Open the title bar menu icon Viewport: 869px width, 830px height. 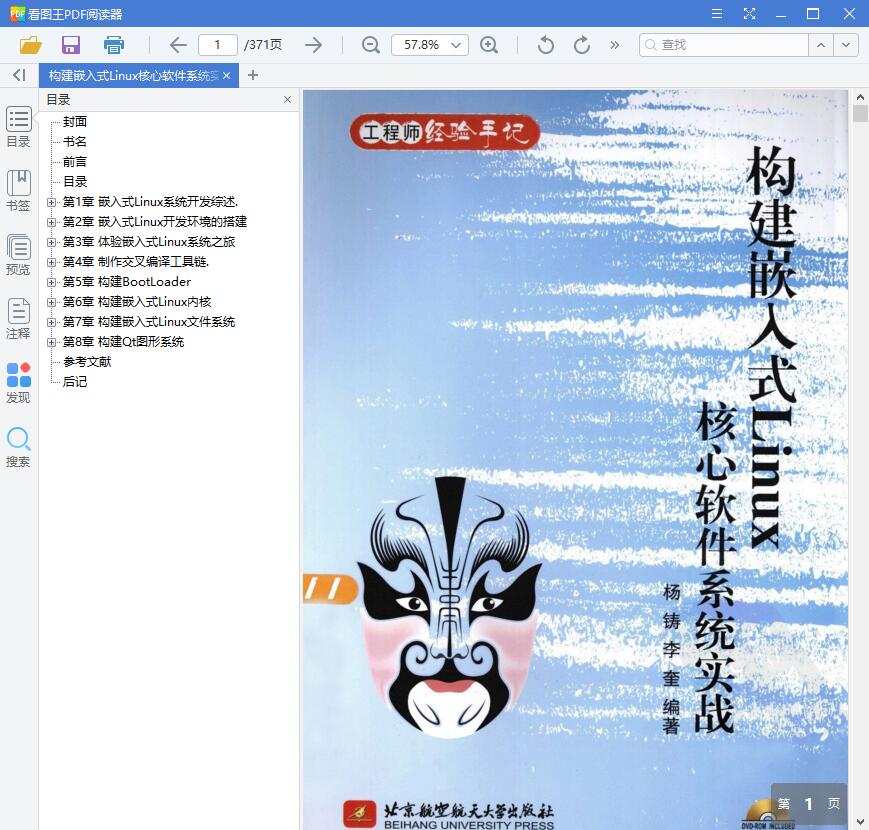717,13
